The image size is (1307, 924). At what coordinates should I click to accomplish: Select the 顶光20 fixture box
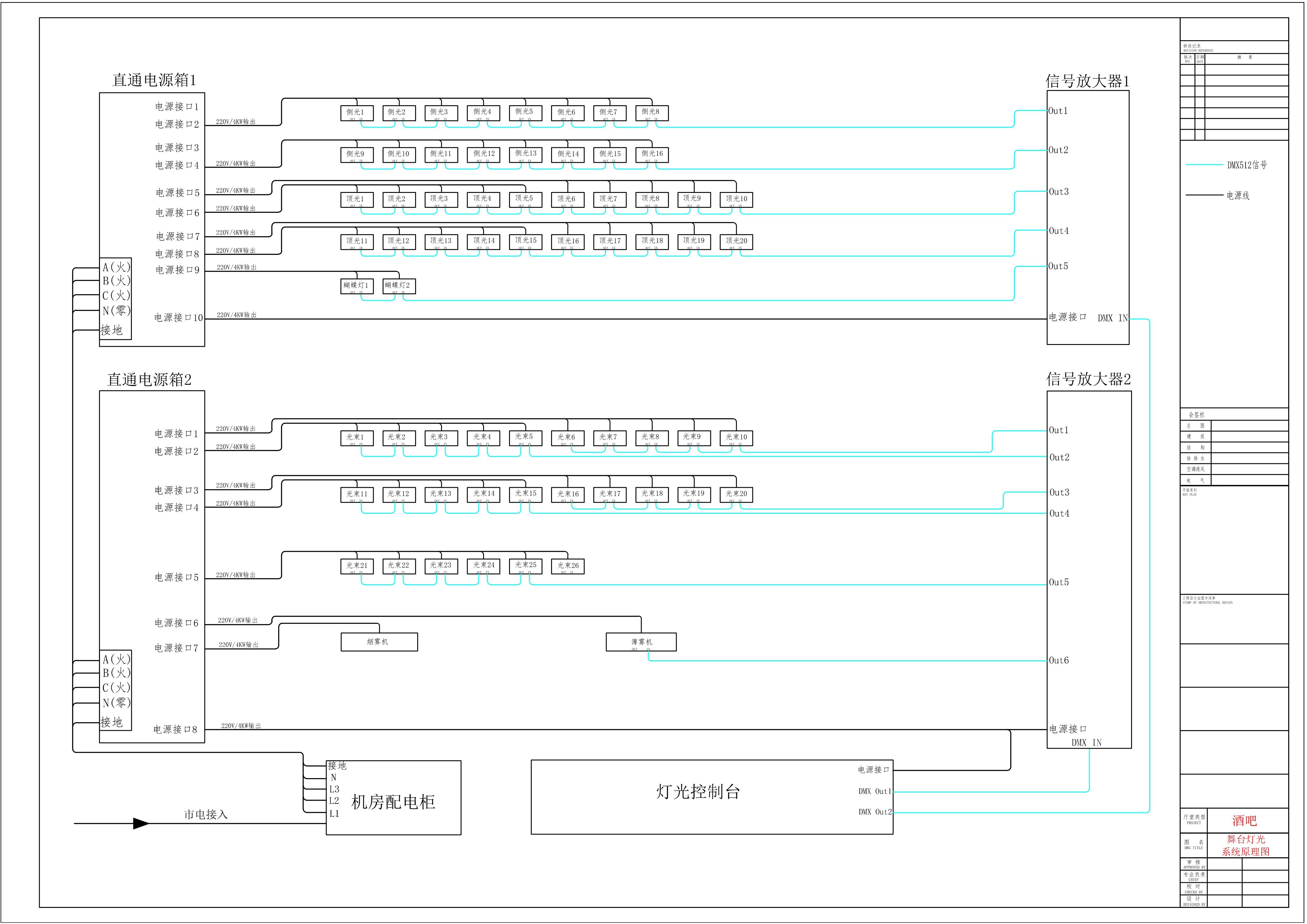tap(736, 242)
